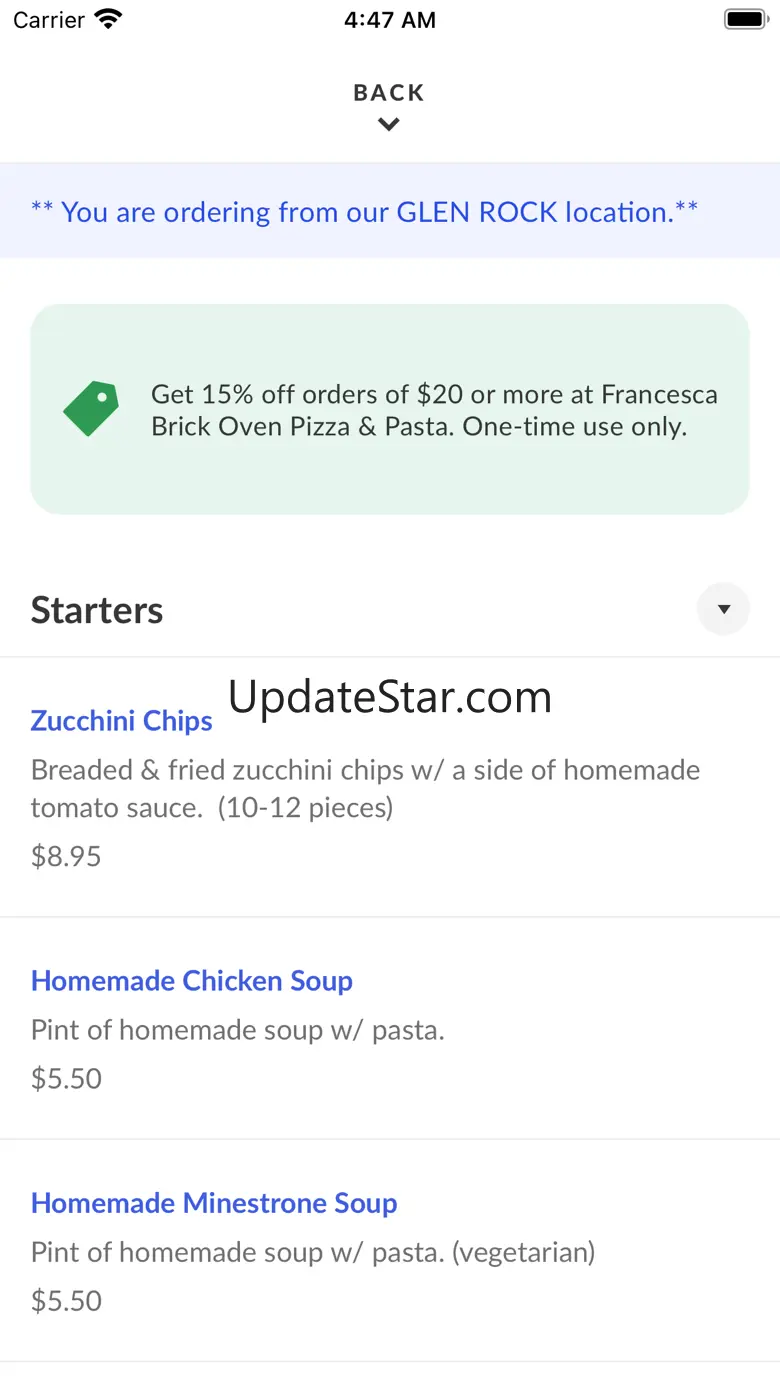Tap the Minestrone Soup vegetarian description
This screenshot has width=780, height=1387.
click(x=313, y=1251)
